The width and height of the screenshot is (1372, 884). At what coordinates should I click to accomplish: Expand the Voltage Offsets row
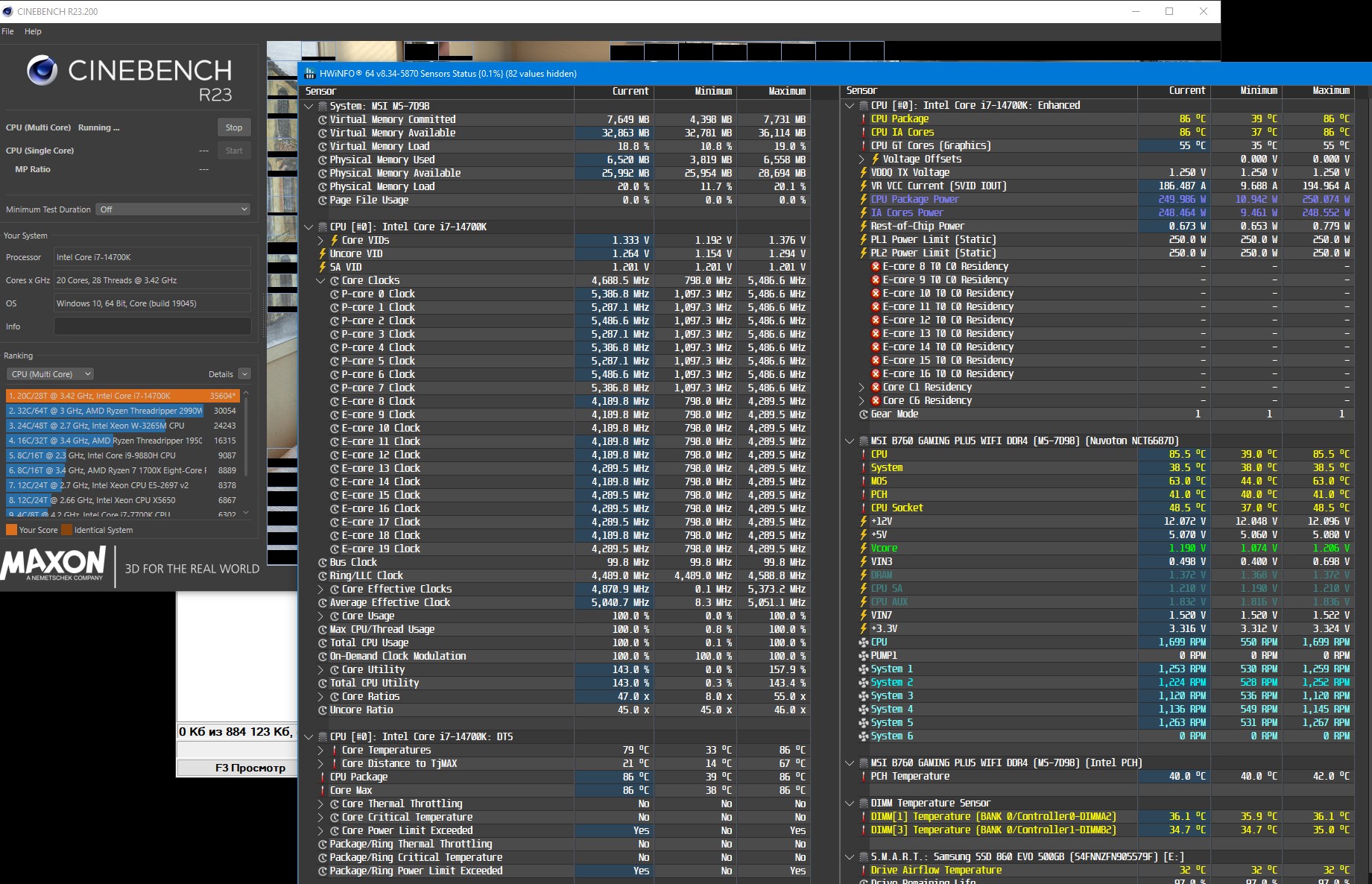coord(862,160)
